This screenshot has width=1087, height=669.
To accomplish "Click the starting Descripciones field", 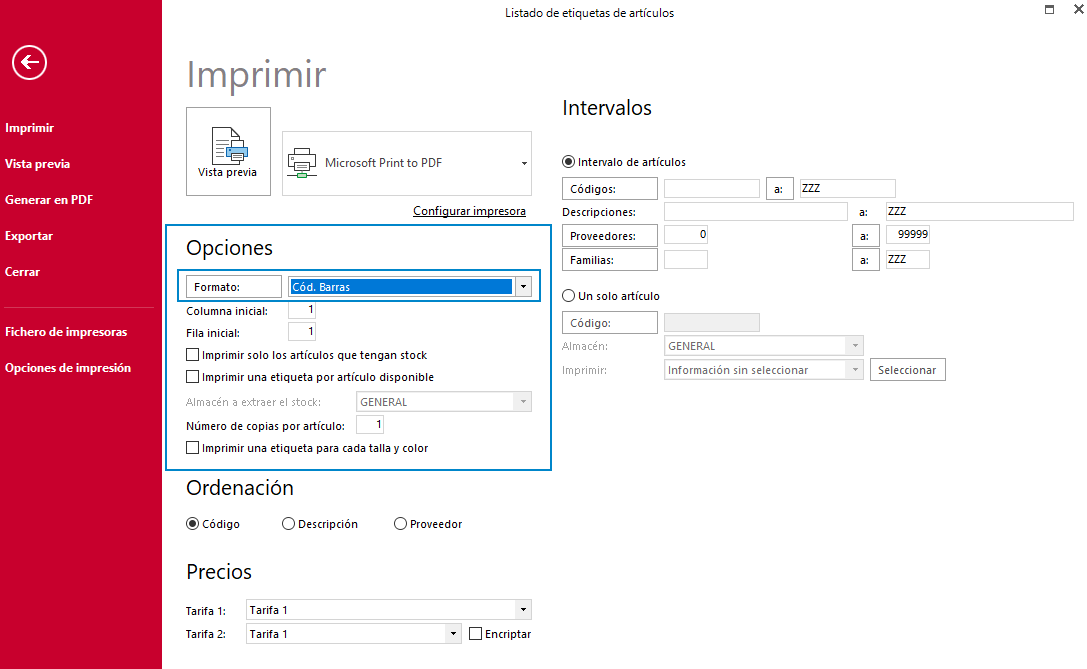I will (756, 211).
